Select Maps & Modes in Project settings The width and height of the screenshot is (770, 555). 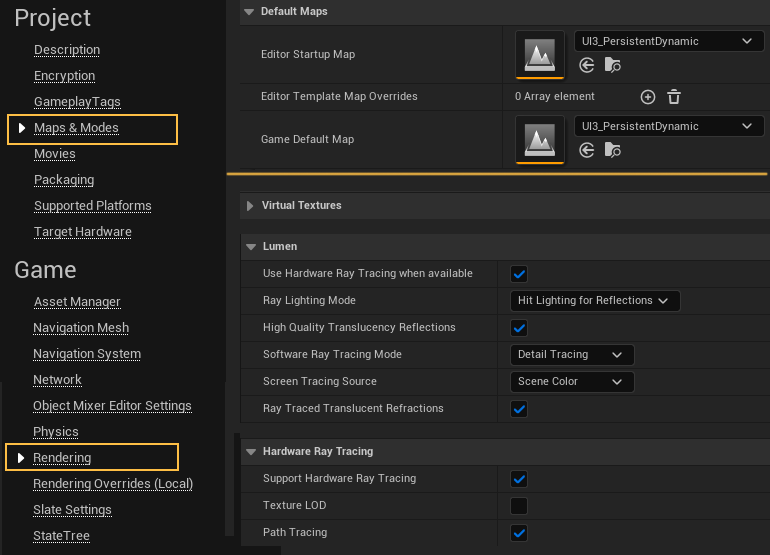(x=76, y=128)
